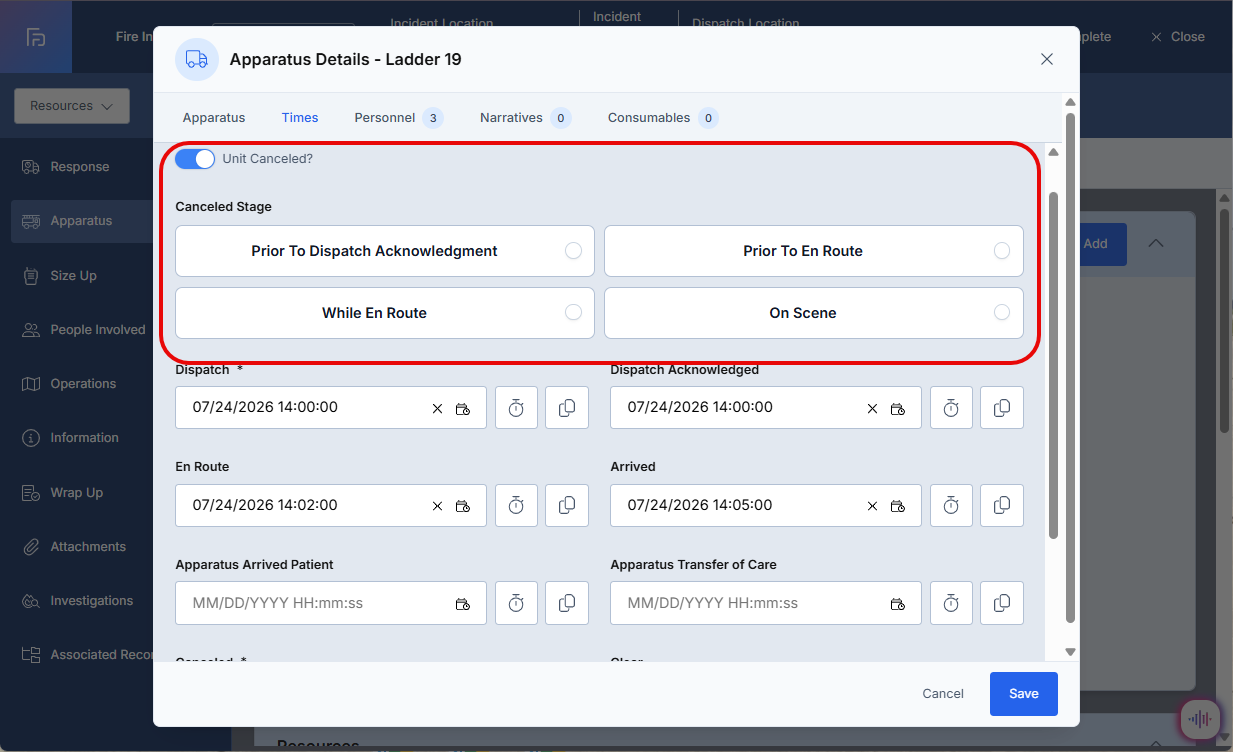Open the Narratives tab
The image size is (1233, 752).
pyautogui.click(x=525, y=118)
